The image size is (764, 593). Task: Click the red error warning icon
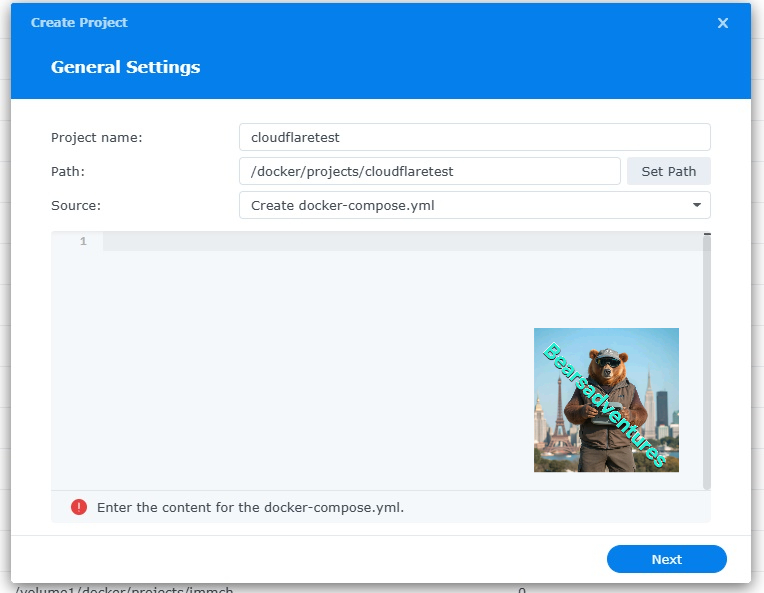79,507
